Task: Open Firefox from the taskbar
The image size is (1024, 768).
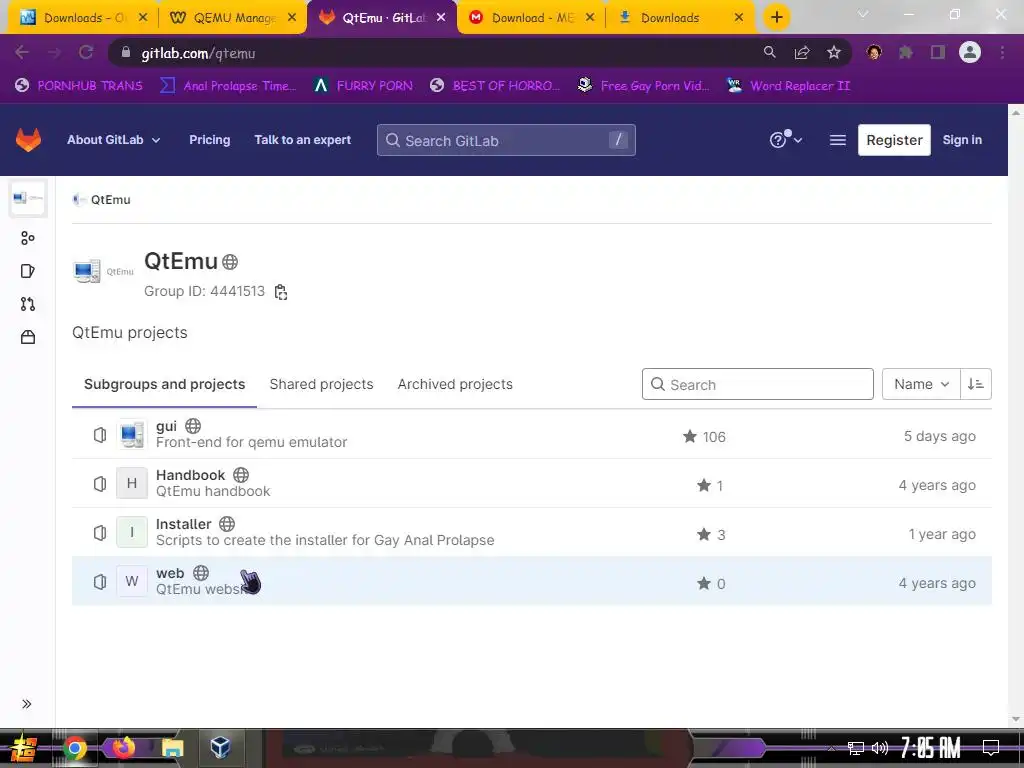Action: click(123, 748)
